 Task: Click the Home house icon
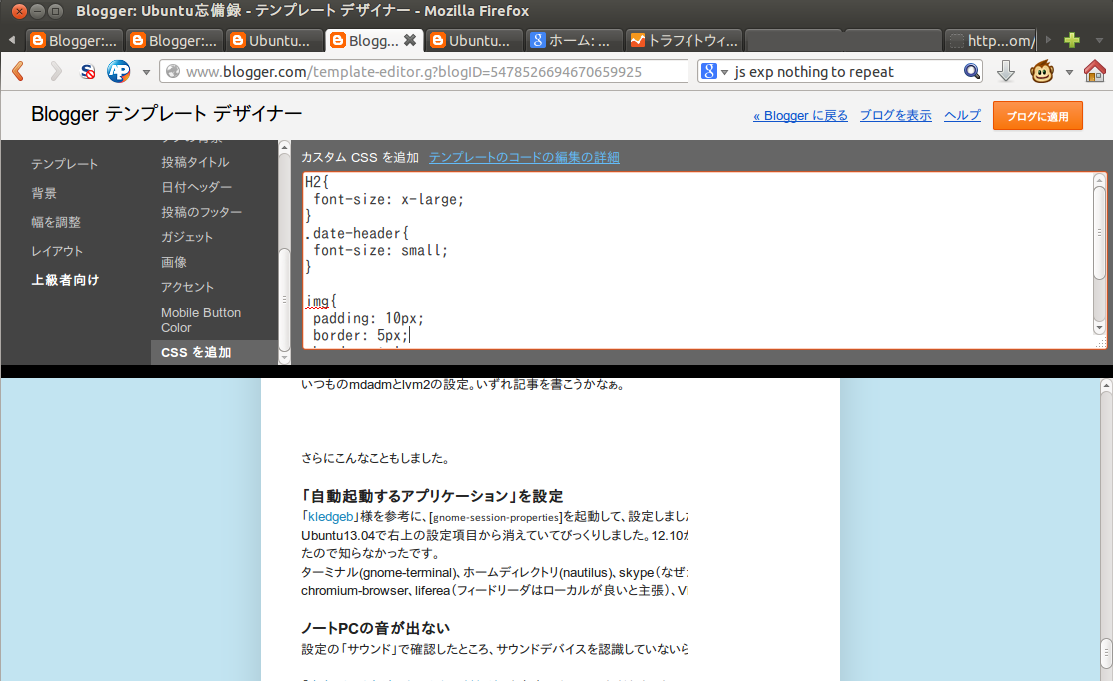[x=1094, y=71]
